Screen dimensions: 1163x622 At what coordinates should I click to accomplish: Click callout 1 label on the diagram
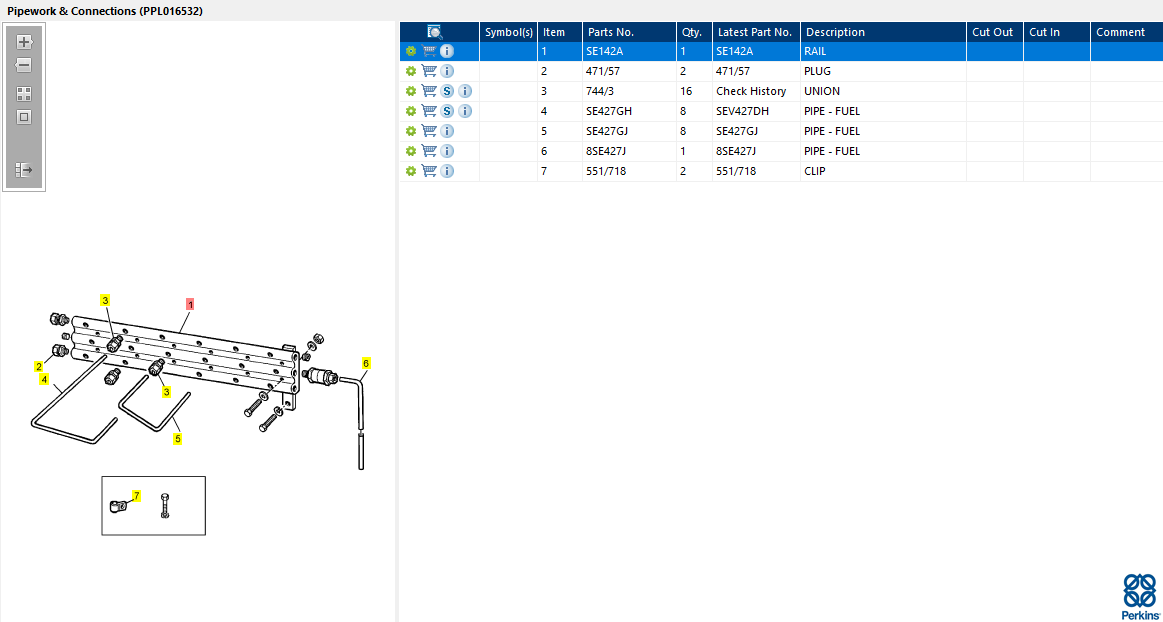coord(190,303)
